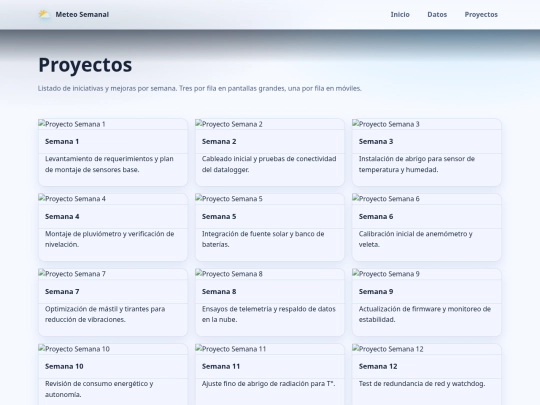Click the Meteo Semanal sun-cloud logo icon
Image resolution: width=540 pixels, height=405 pixels.
(x=44, y=14)
